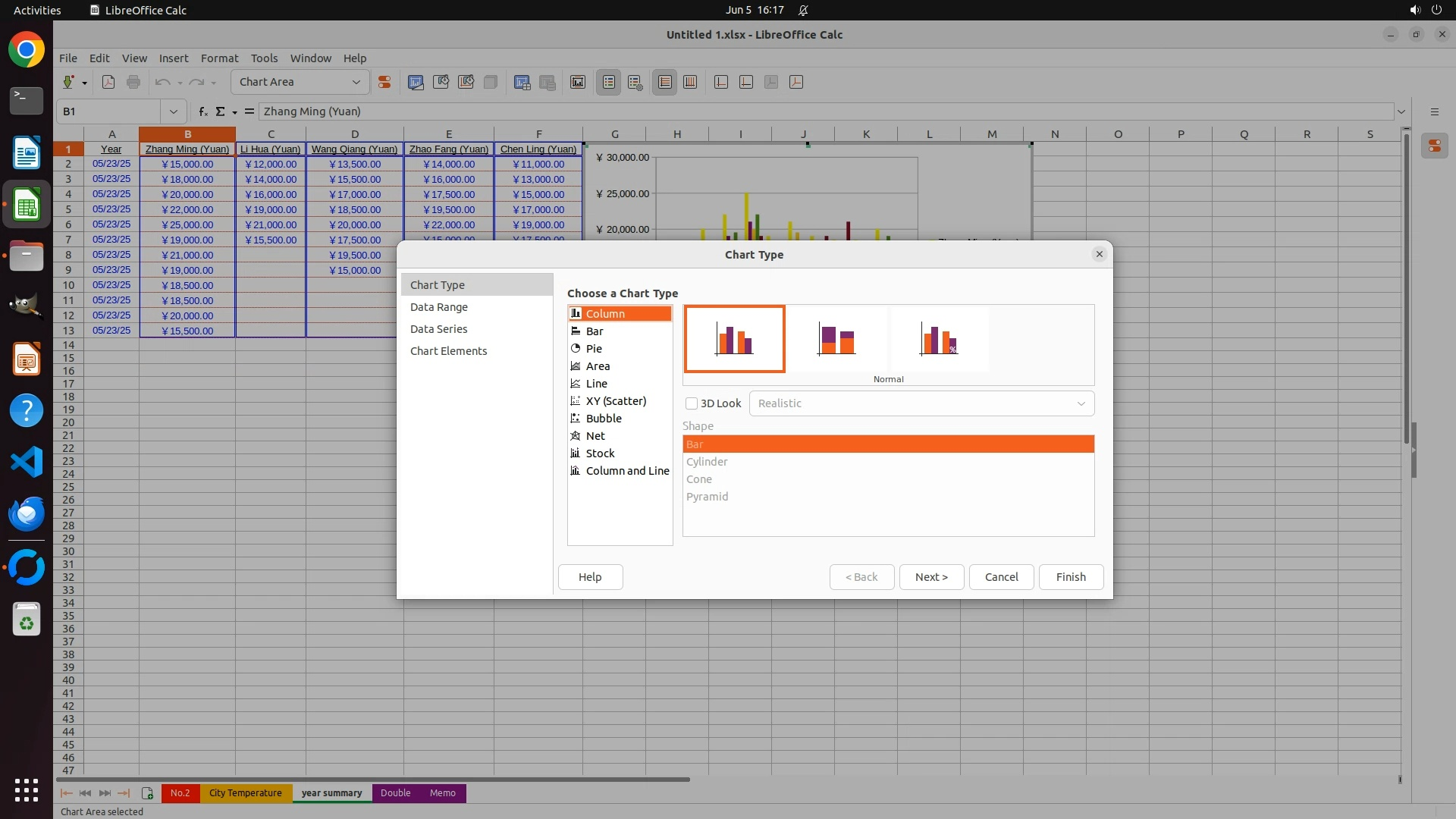This screenshot has width=1456, height=819.
Task: Click Export as PDF toolbar icon
Action: (x=108, y=82)
